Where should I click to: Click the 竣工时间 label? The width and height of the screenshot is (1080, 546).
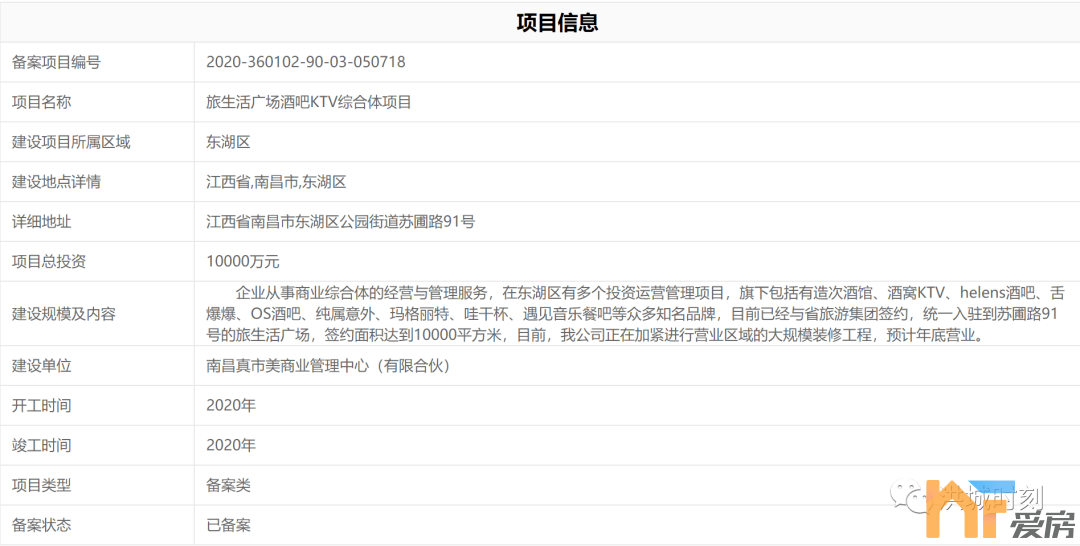tap(41, 445)
